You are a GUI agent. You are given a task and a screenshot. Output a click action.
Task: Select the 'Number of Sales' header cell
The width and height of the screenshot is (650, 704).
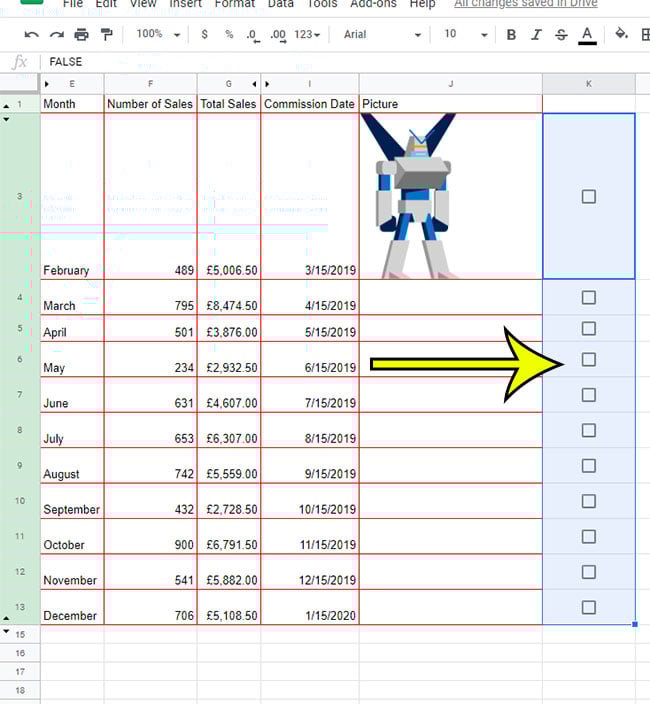[x=150, y=104]
